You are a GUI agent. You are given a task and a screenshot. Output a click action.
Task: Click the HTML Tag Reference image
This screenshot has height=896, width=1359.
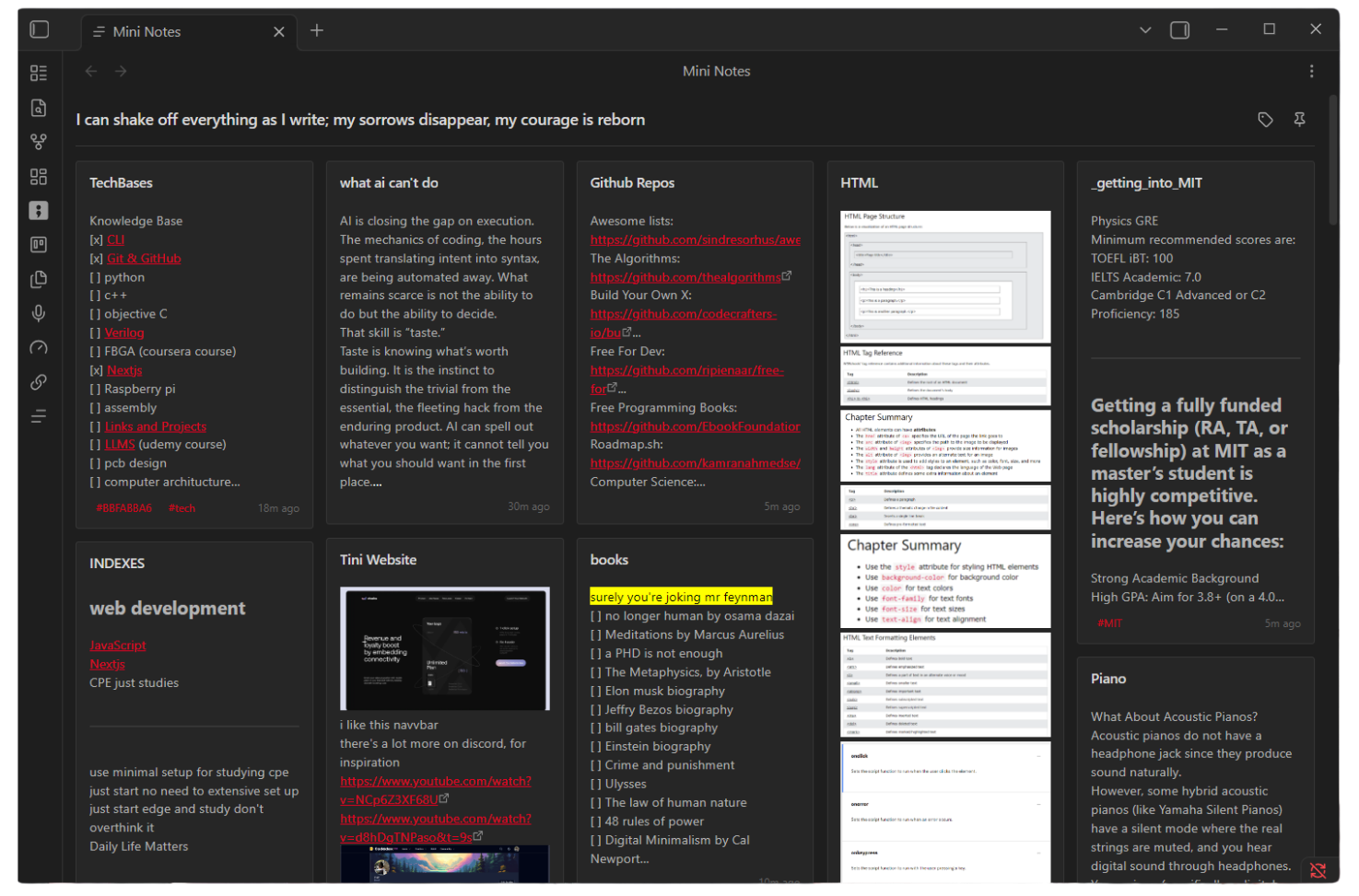945,376
